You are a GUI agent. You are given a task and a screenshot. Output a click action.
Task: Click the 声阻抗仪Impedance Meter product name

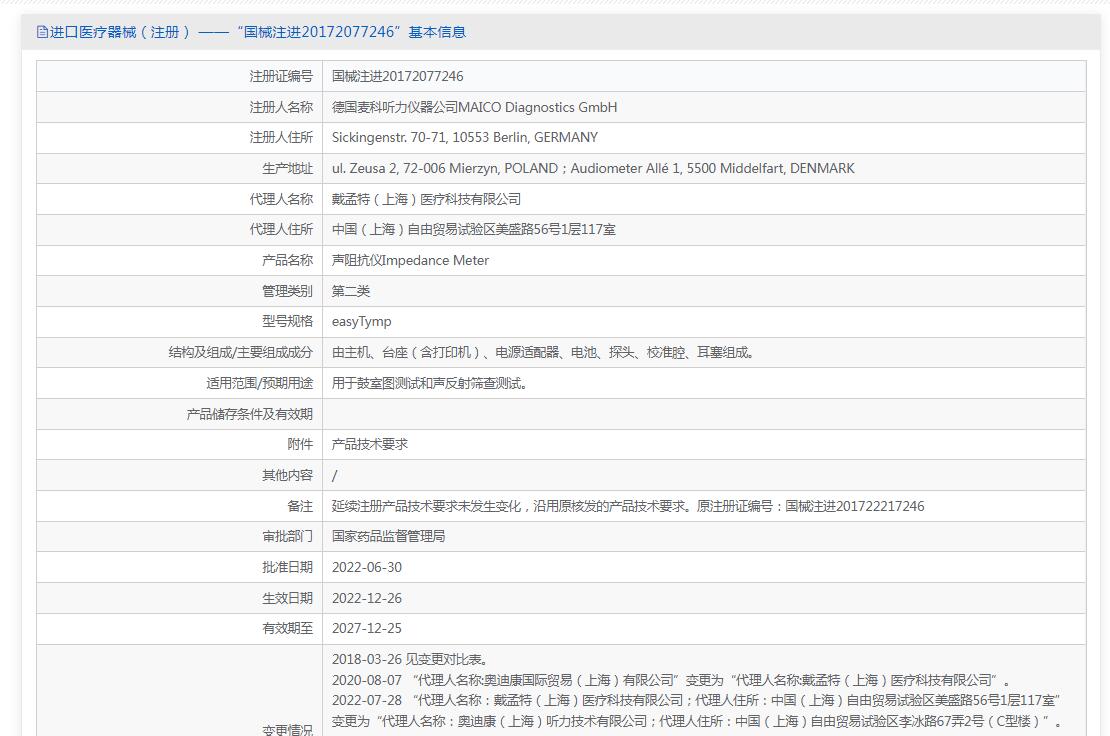[x=410, y=260]
